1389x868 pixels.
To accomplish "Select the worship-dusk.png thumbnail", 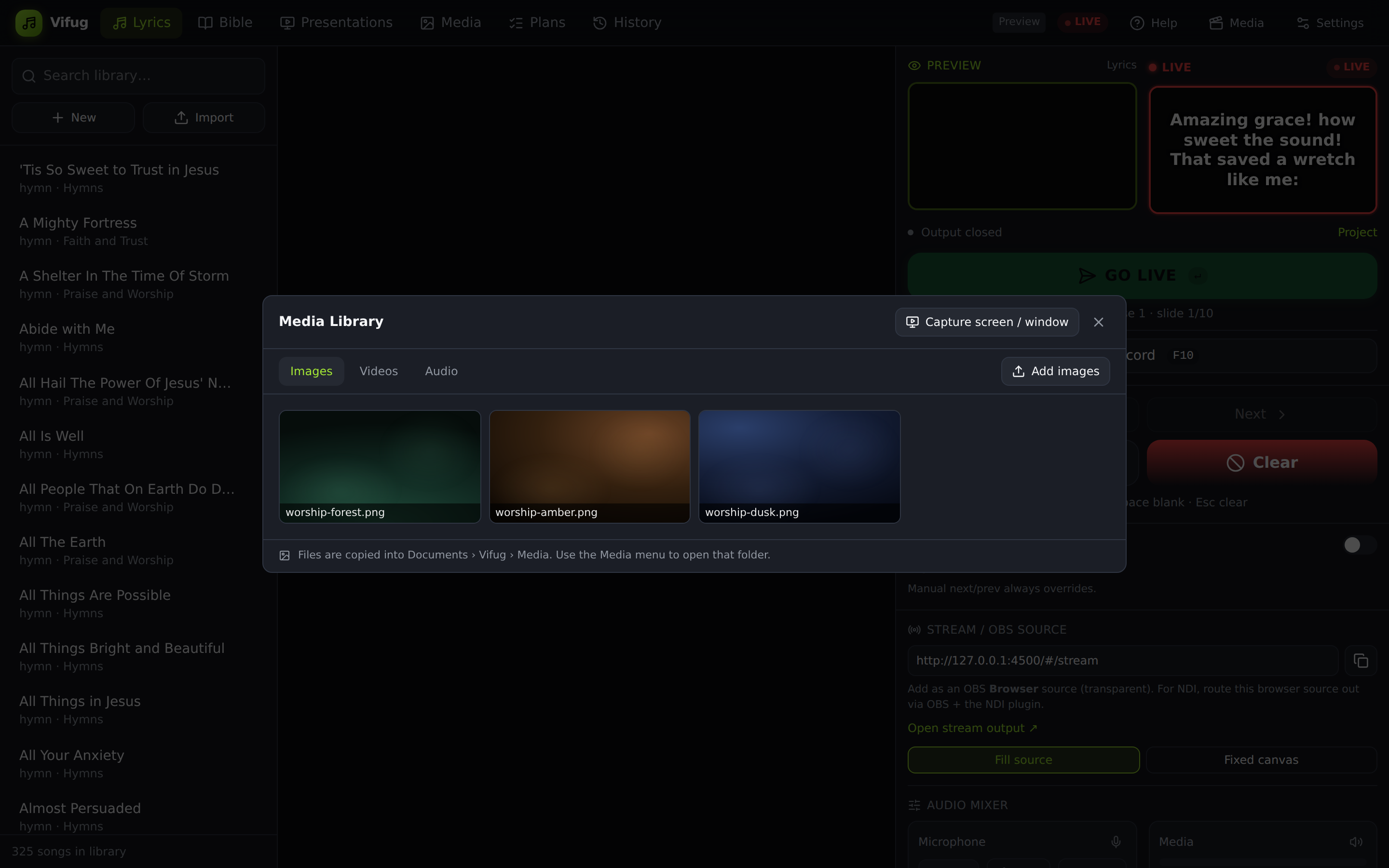I will tap(799, 466).
